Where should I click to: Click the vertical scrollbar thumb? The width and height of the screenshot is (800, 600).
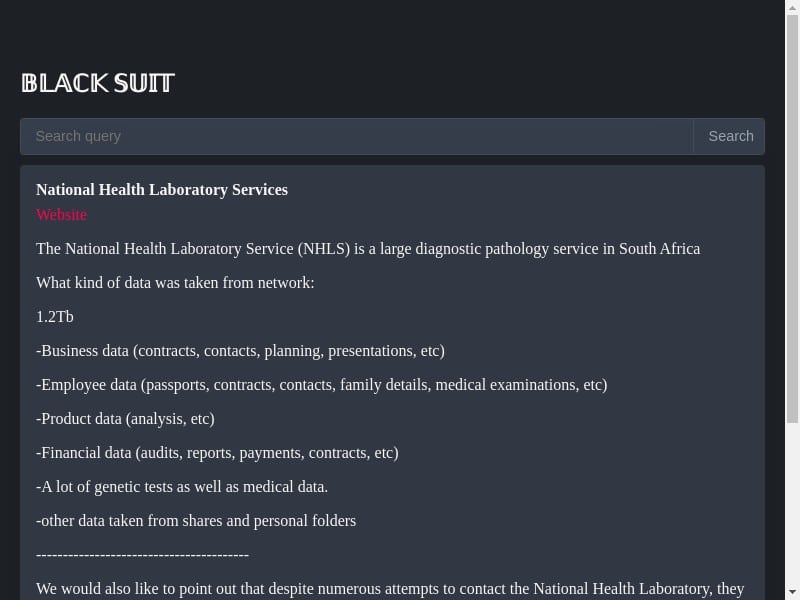click(792, 219)
